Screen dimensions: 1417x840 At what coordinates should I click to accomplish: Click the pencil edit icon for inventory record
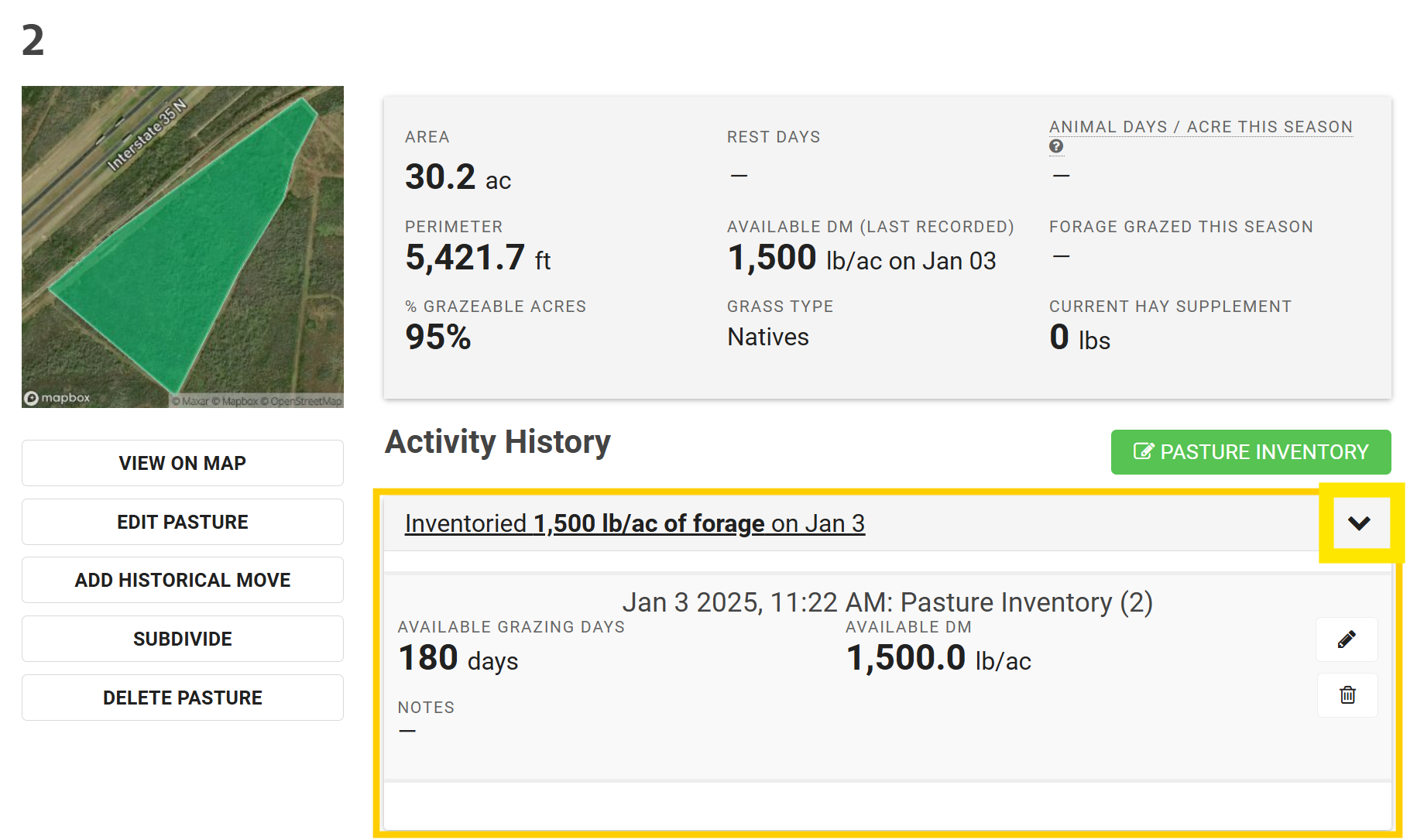click(1347, 639)
